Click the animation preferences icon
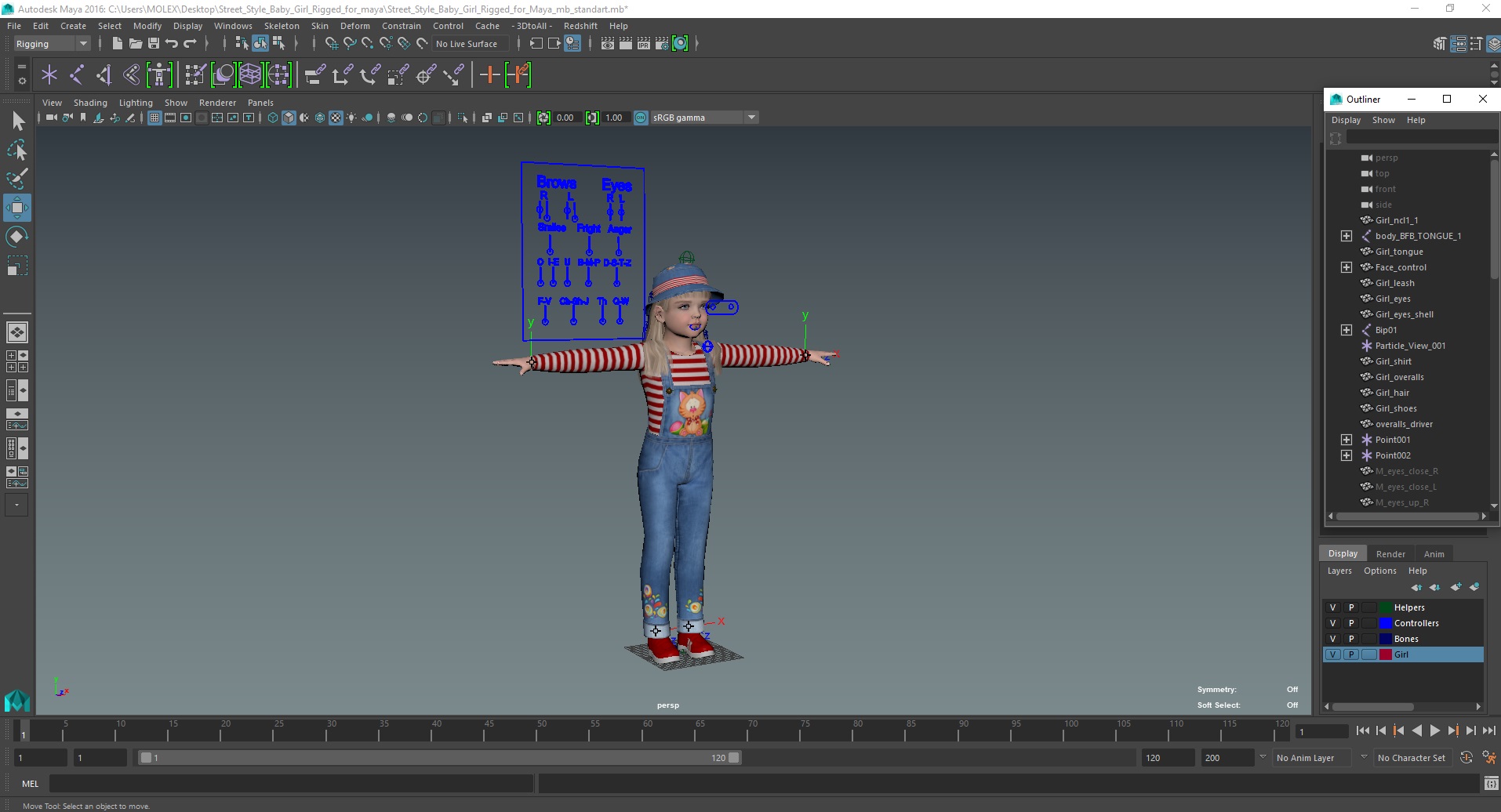 pyautogui.click(x=1489, y=758)
